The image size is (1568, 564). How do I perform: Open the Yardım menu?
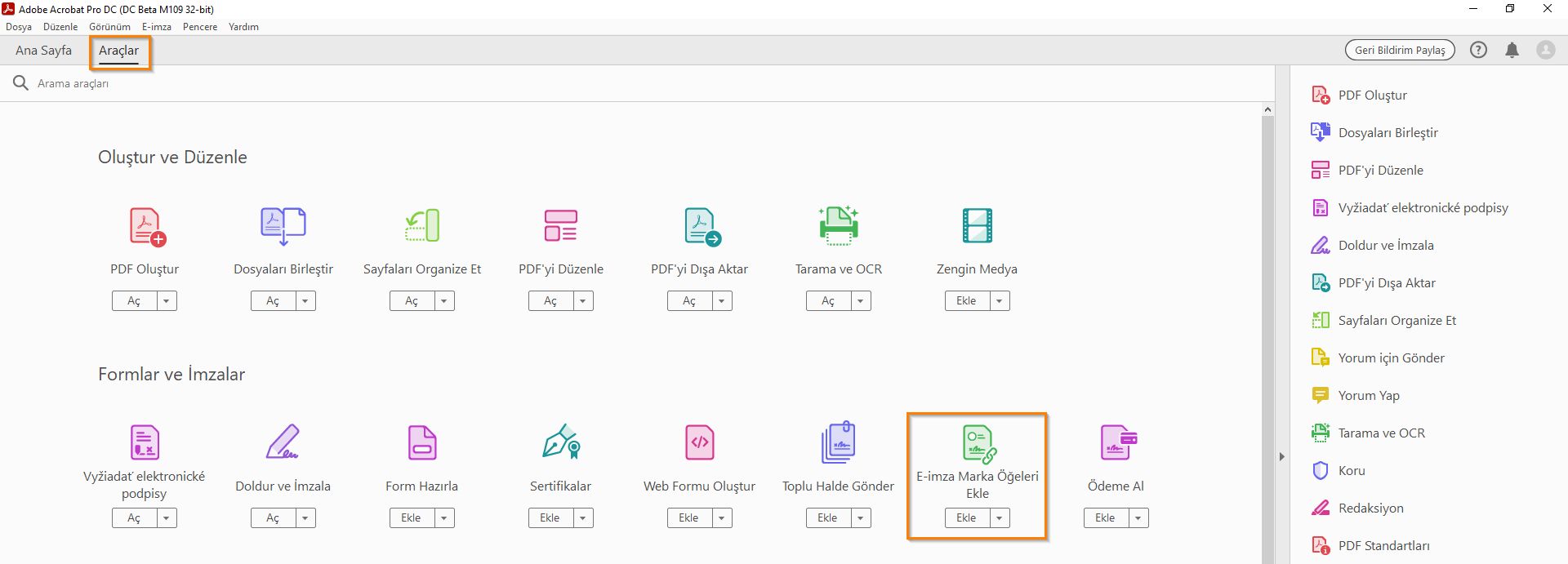pyautogui.click(x=243, y=27)
